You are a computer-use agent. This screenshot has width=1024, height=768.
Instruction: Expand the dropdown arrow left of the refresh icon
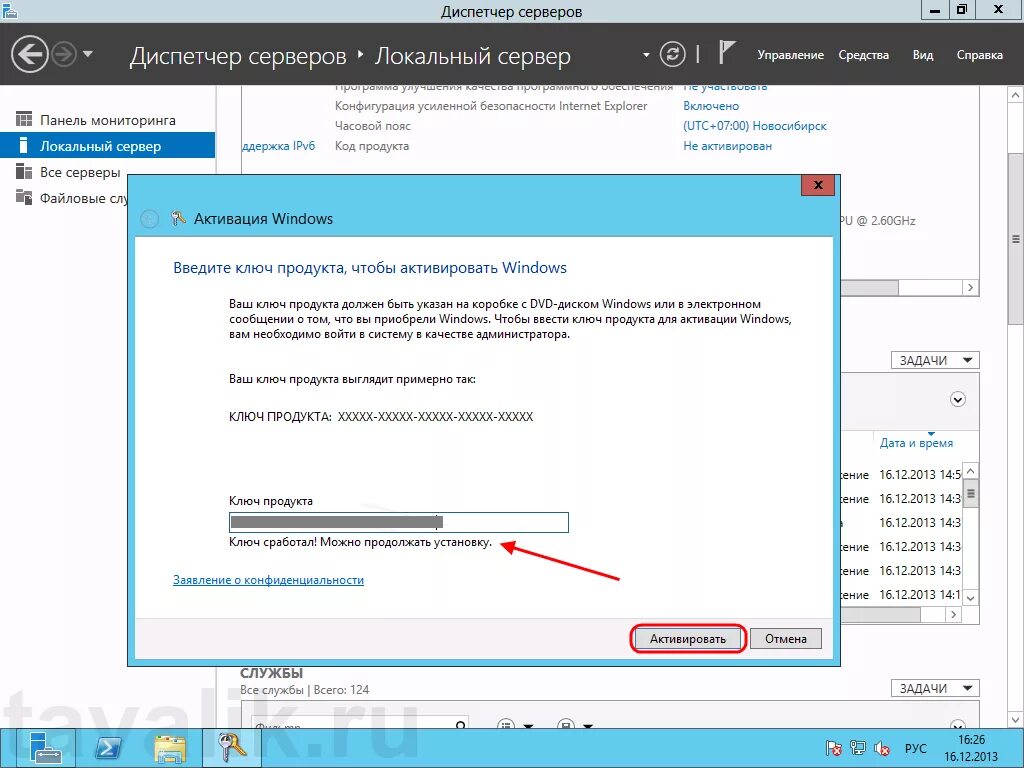pyautogui.click(x=646, y=55)
